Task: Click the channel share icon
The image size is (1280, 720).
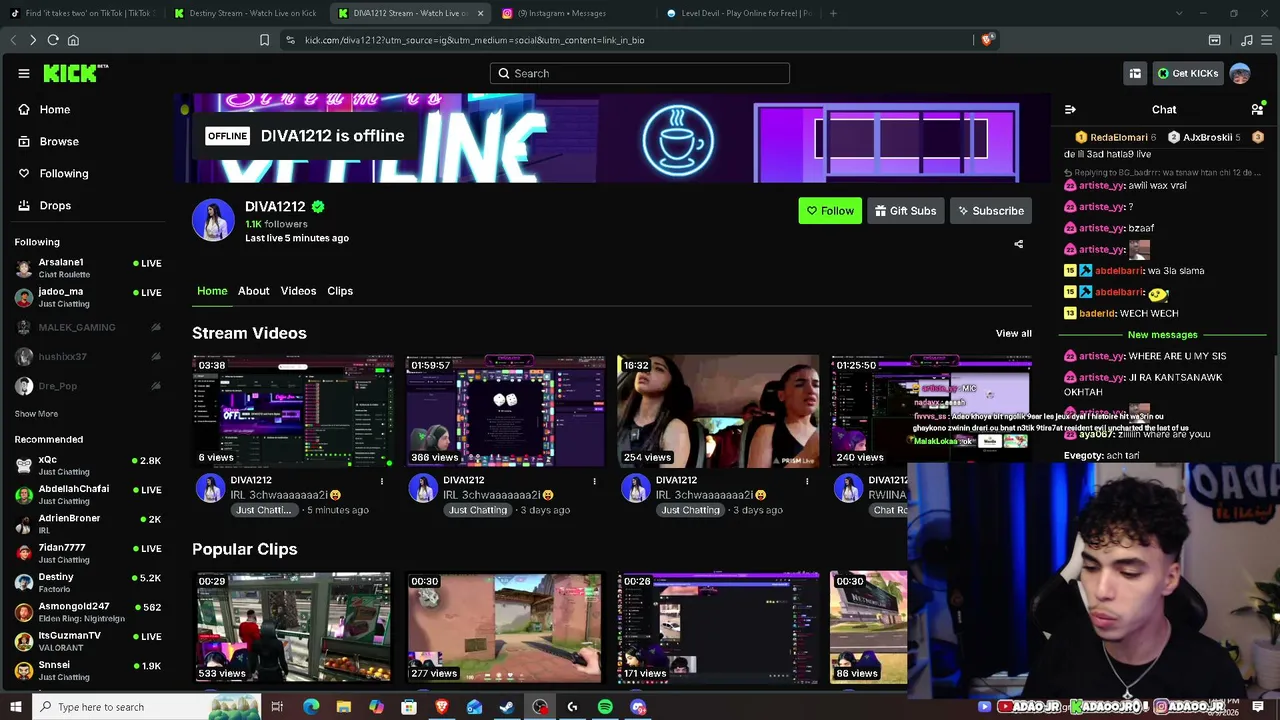Action: pos(1019,244)
